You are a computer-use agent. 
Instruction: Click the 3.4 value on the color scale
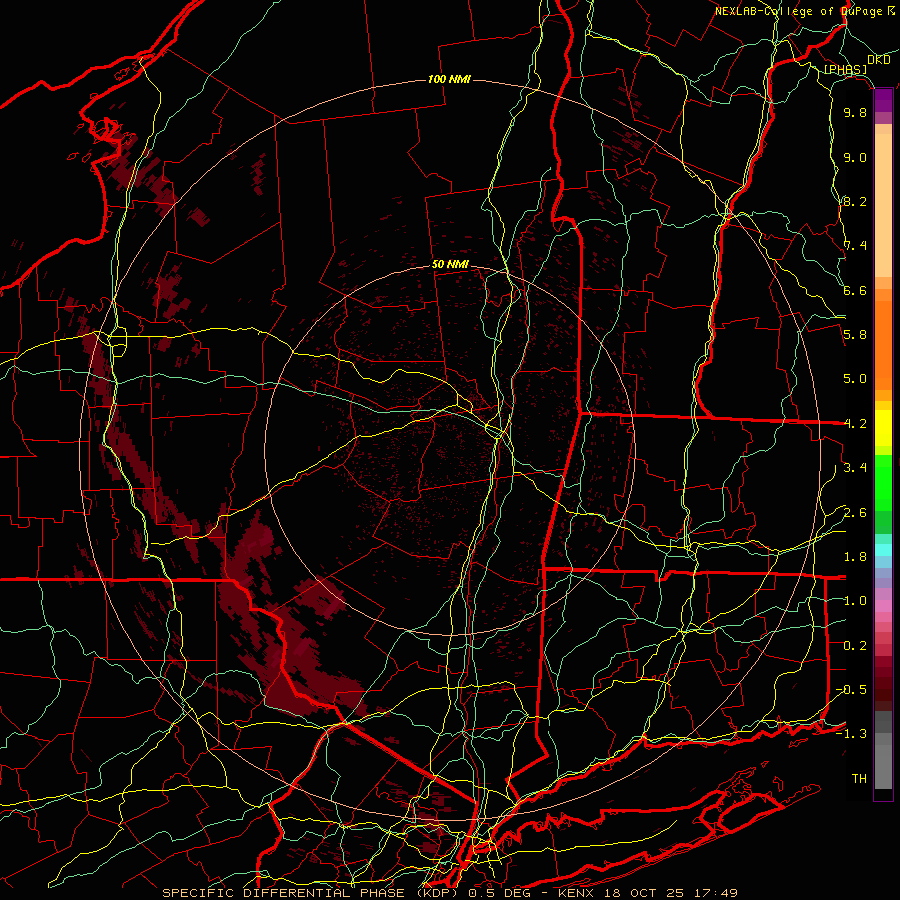[x=855, y=468]
